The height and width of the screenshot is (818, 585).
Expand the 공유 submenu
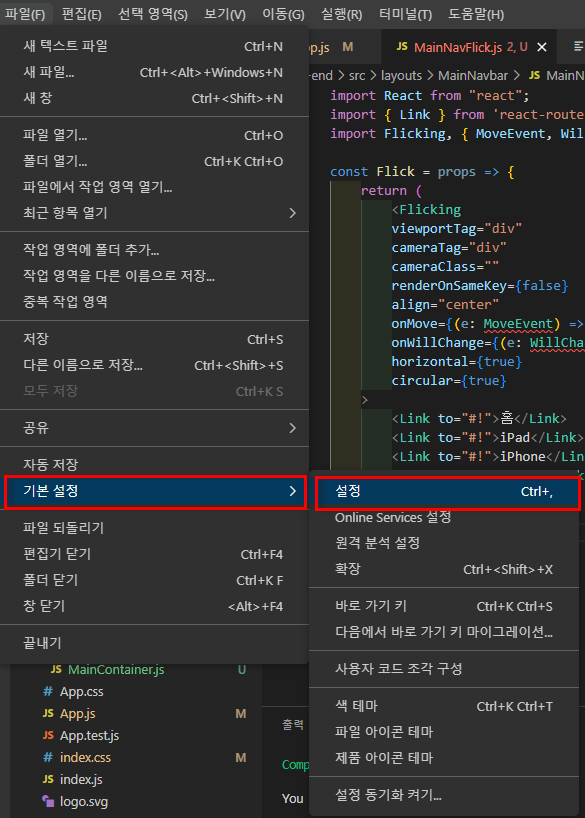[x=154, y=428]
